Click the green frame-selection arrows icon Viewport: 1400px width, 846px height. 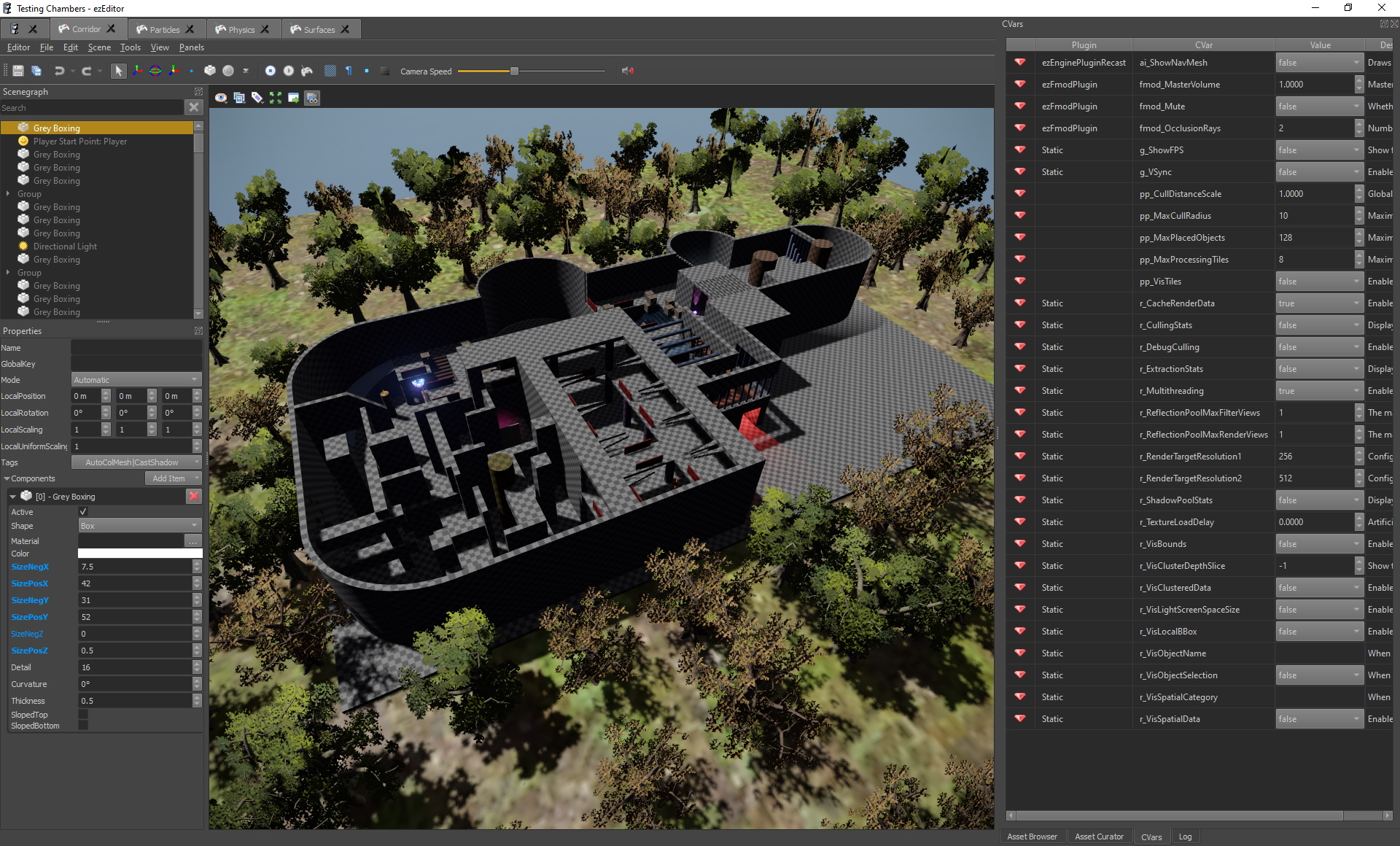(276, 98)
